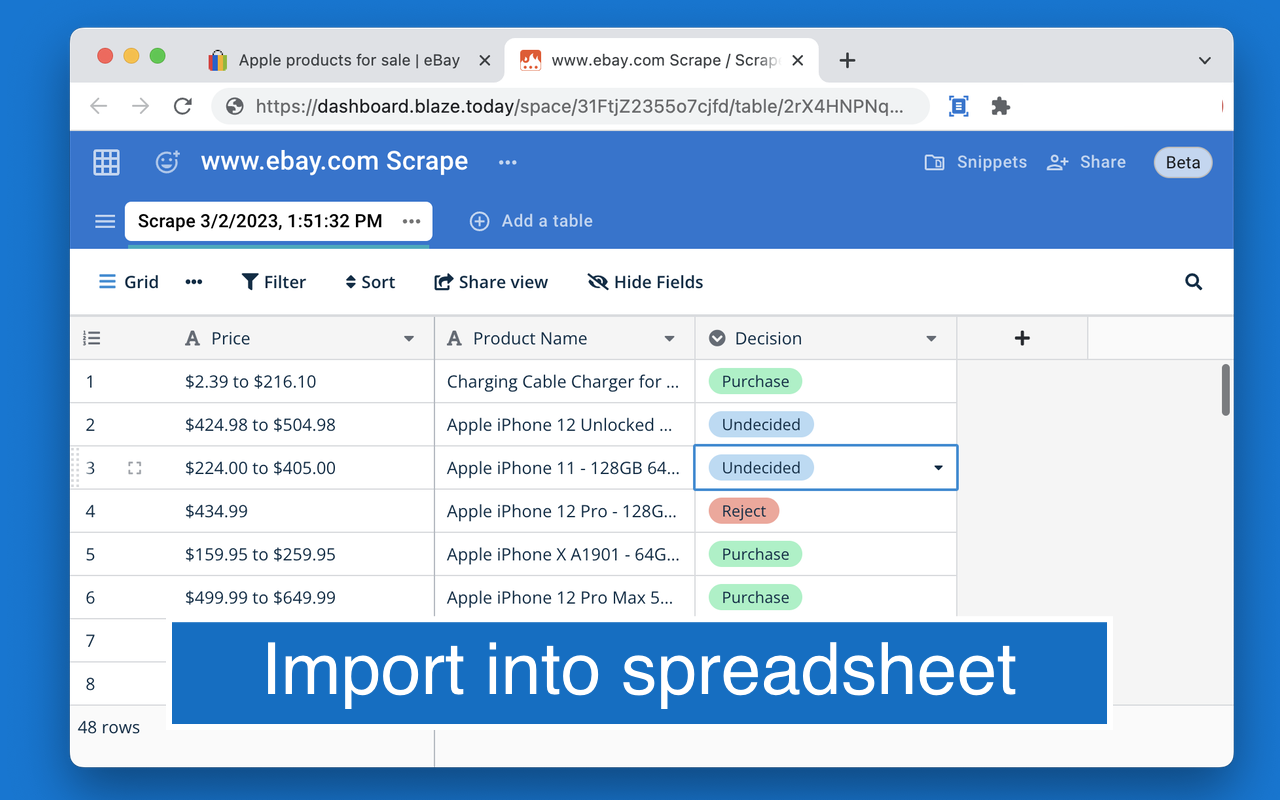Image resolution: width=1280 pixels, height=800 pixels.
Task: Open the hamburger tables list menu
Action: pyautogui.click(x=105, y=221)
